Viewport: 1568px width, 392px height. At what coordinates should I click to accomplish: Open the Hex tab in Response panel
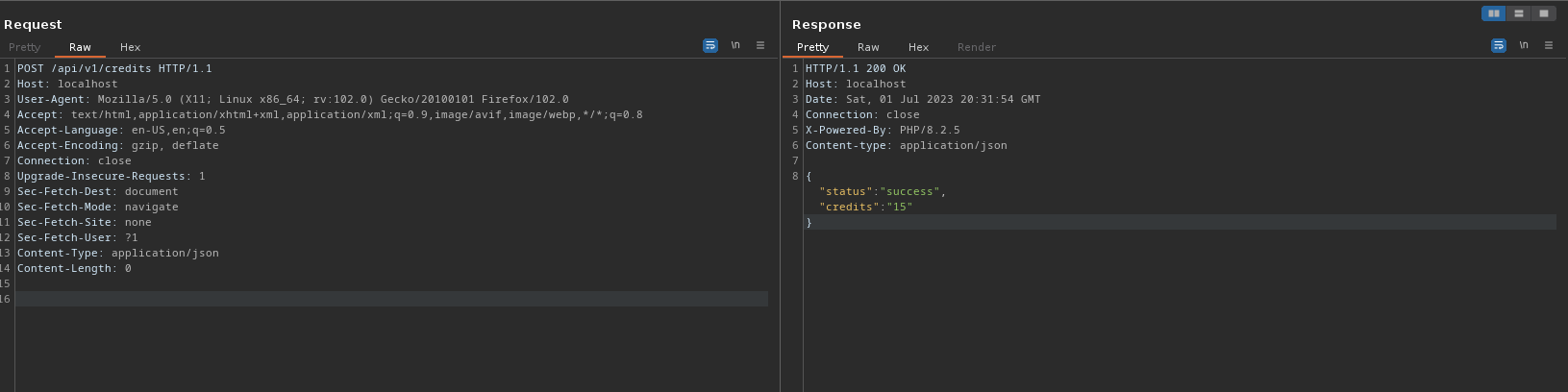point(918,47)
